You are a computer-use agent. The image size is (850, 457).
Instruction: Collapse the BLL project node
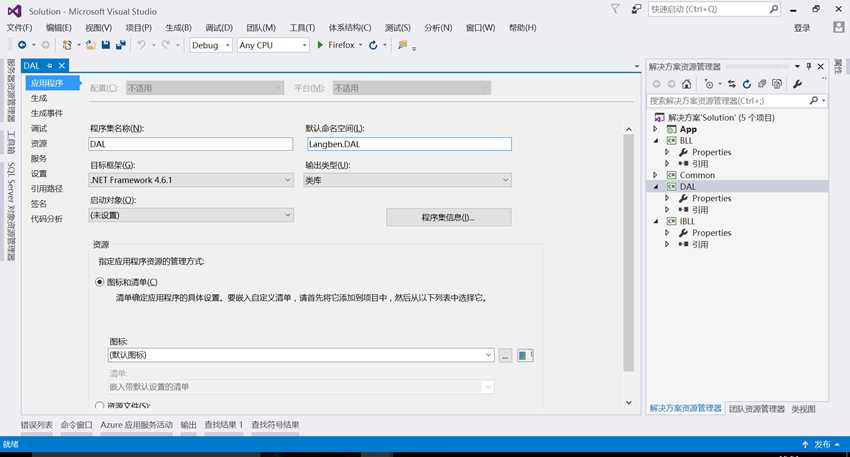tap(655, 140)
